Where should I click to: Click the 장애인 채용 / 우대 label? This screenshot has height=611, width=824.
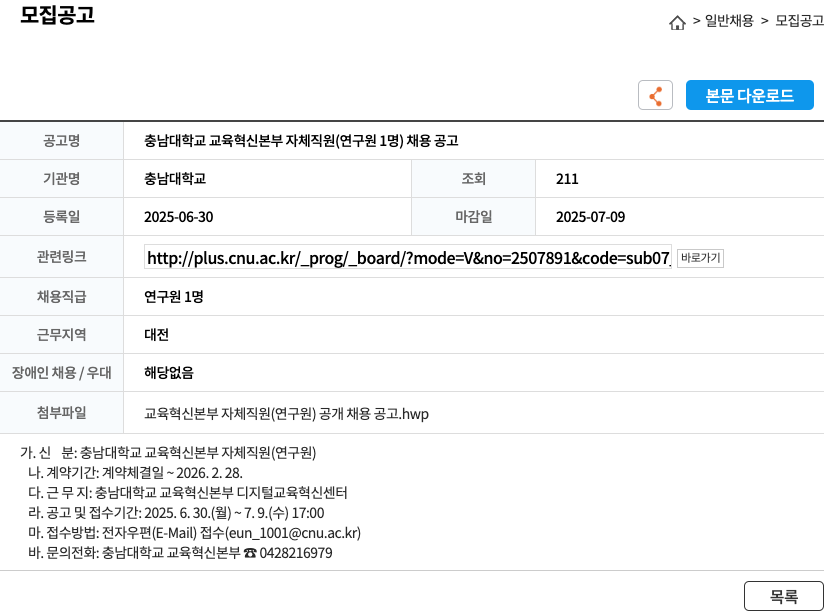tap(61, 372)
